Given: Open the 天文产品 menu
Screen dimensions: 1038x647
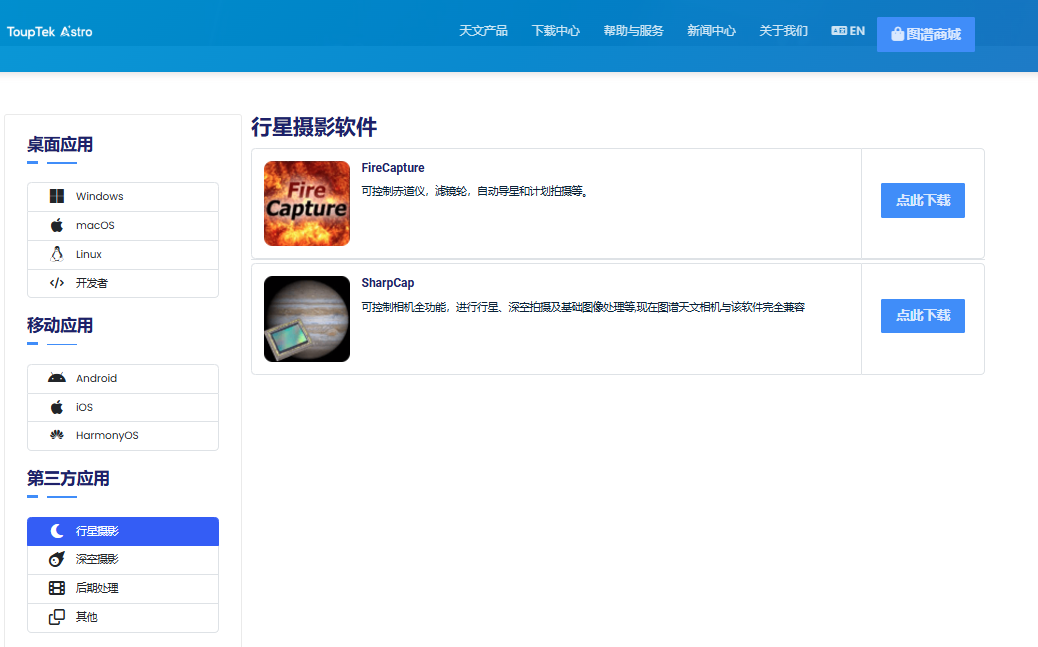Looking at the screenshot, I should pos(483,31).
